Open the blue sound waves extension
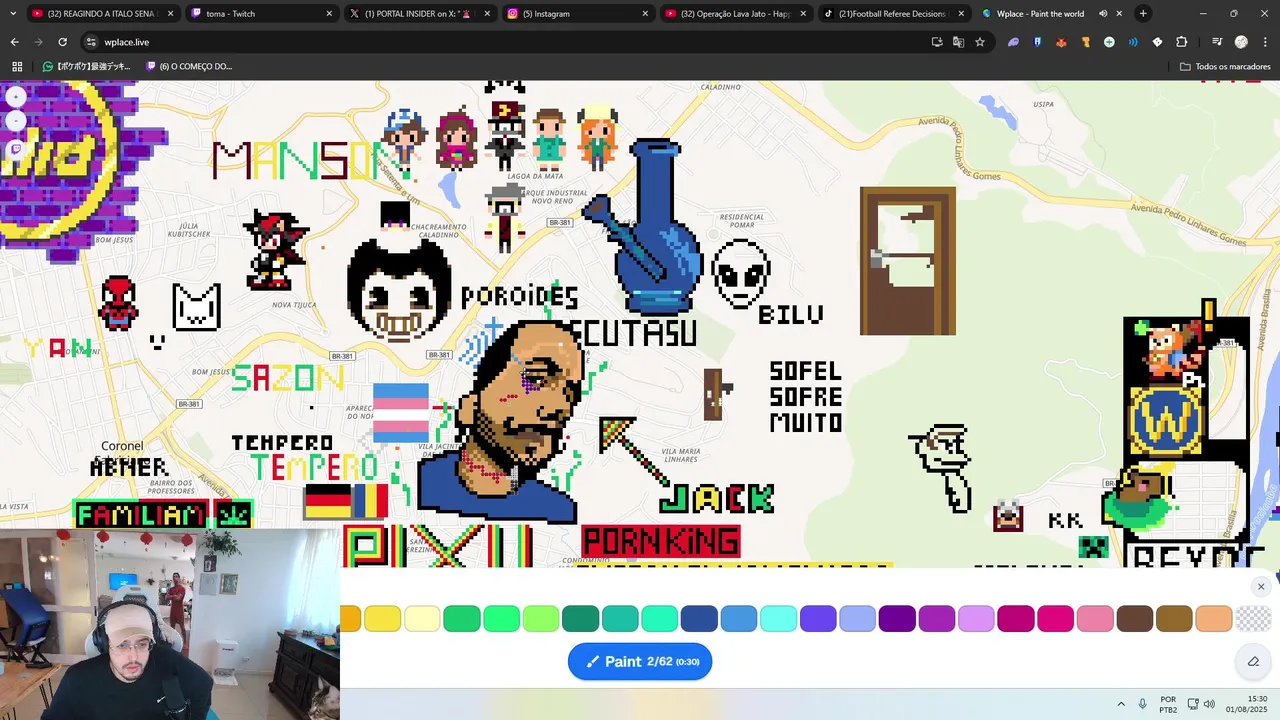 (1133, 42)
